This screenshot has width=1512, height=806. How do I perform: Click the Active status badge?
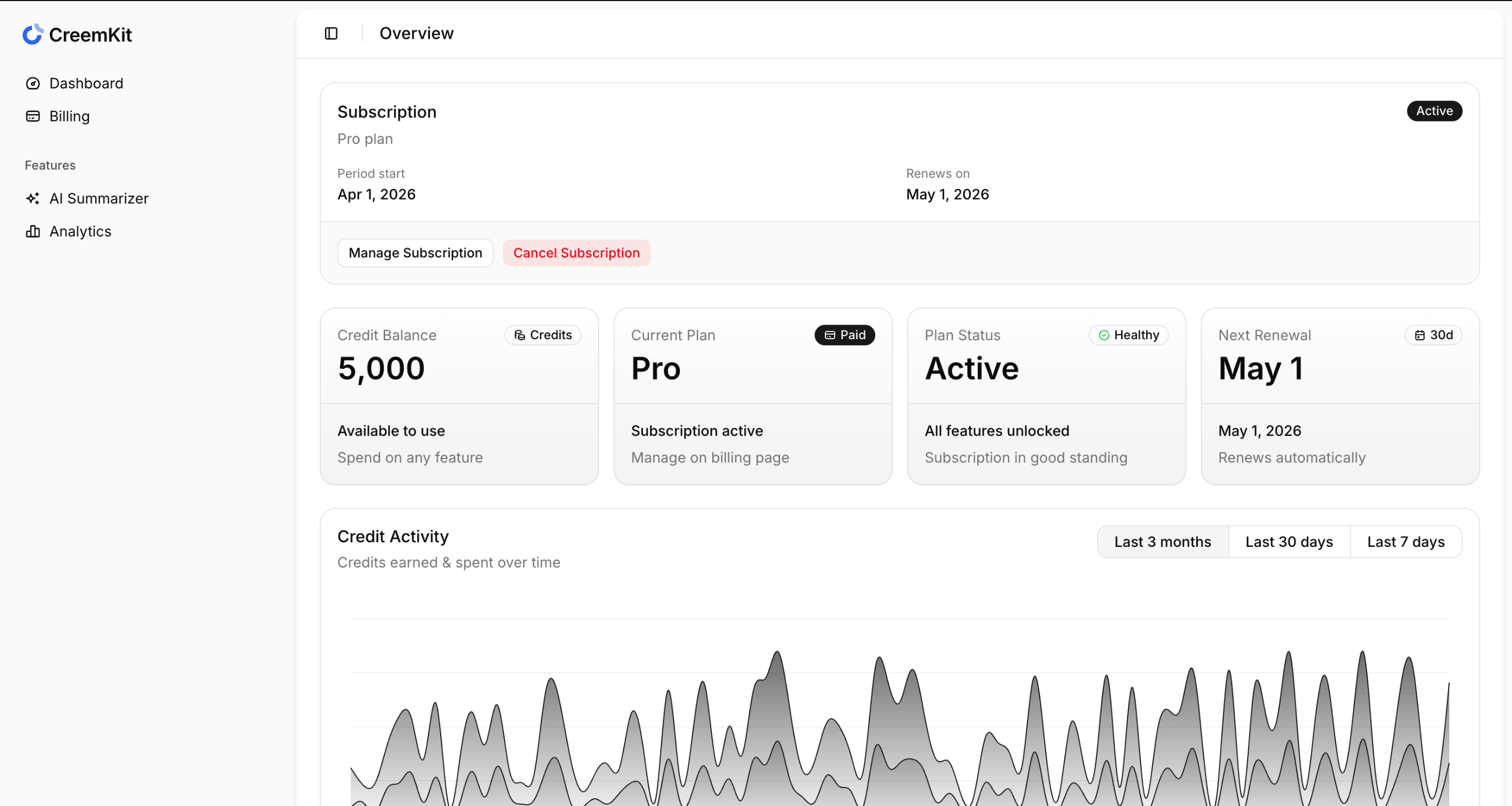pos(1435,111)
